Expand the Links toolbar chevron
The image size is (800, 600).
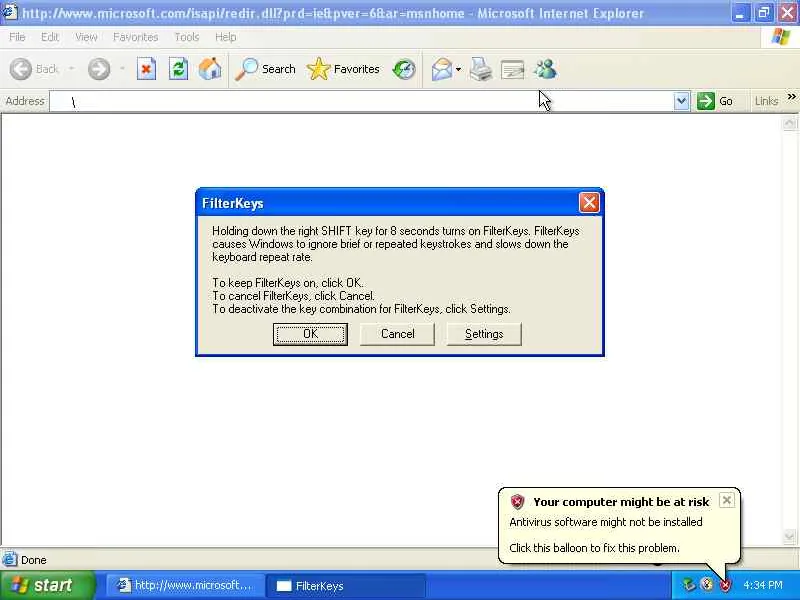tap(791, 96)
